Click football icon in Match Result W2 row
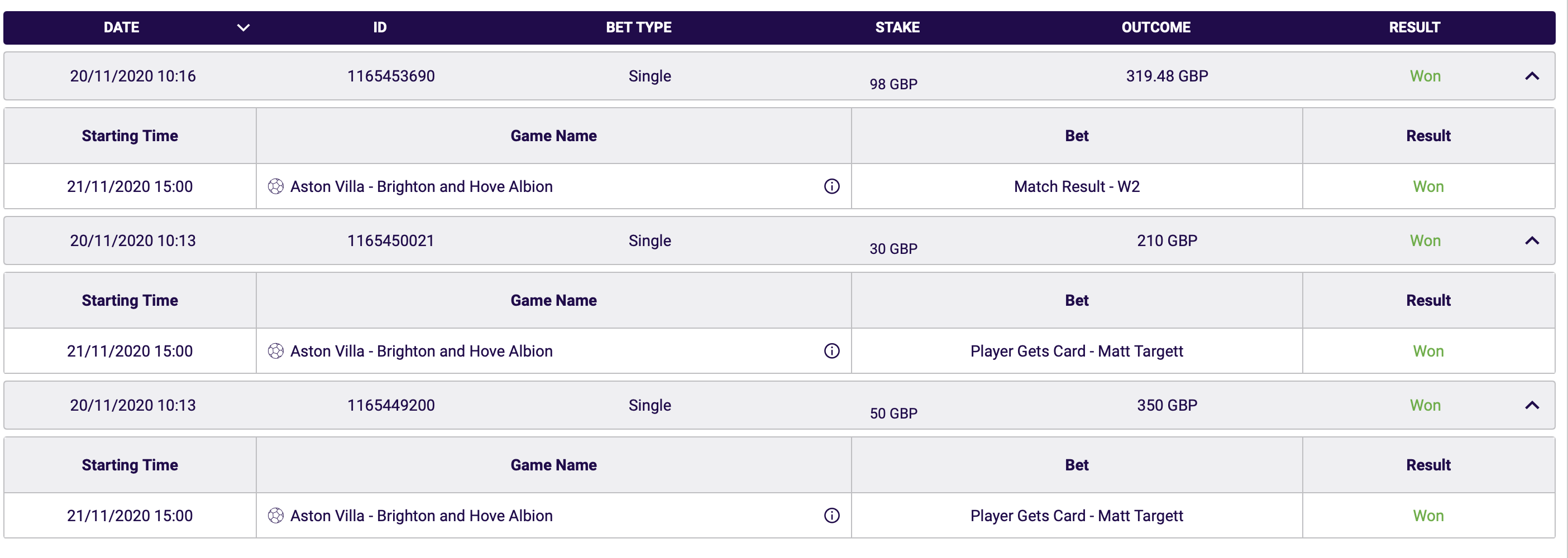1568x558 pixels. (276, 186)
